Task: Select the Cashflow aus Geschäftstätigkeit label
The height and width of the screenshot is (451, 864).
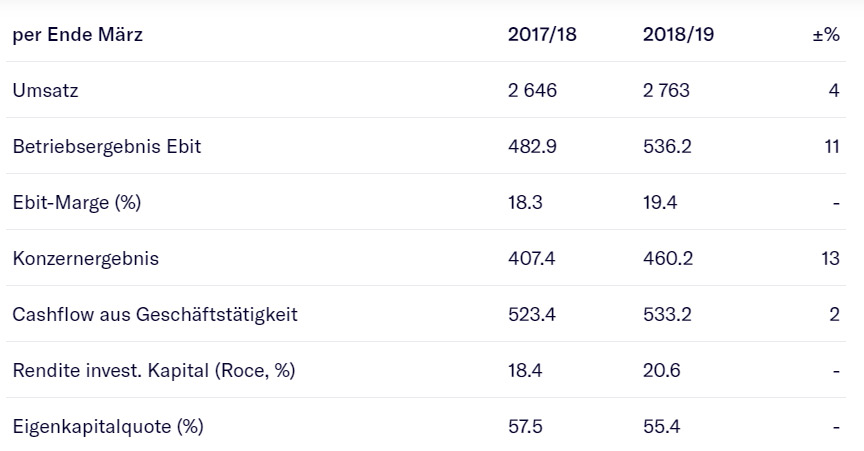Action: click(155, 315)
